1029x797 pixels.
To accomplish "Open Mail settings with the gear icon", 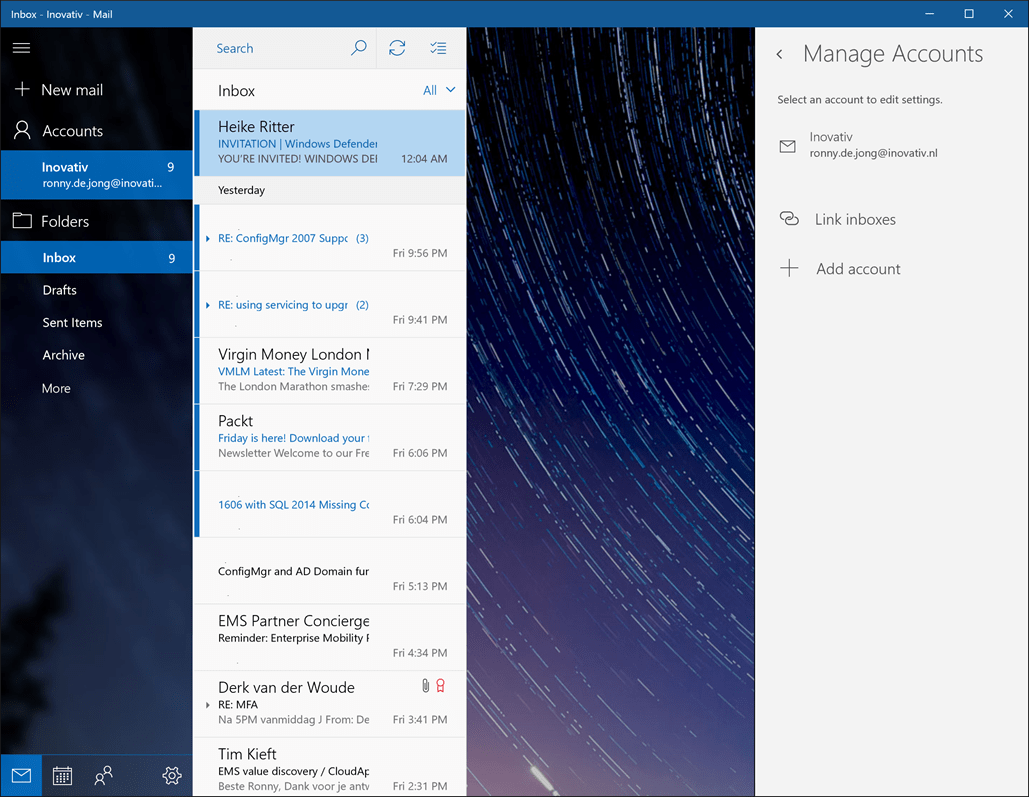I will coord(171,775).
